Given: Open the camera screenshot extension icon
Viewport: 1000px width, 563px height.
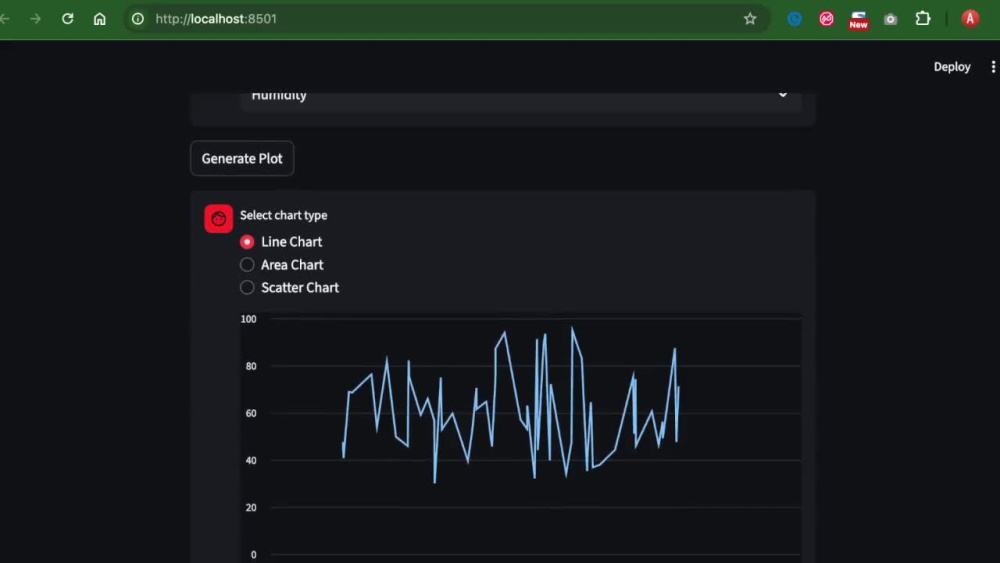Looking at the screenshot, I should tap(890, 19).
